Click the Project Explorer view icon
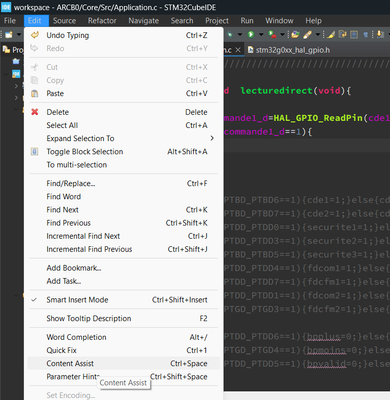This screenshot has width=390, height=400. (6, 50)
